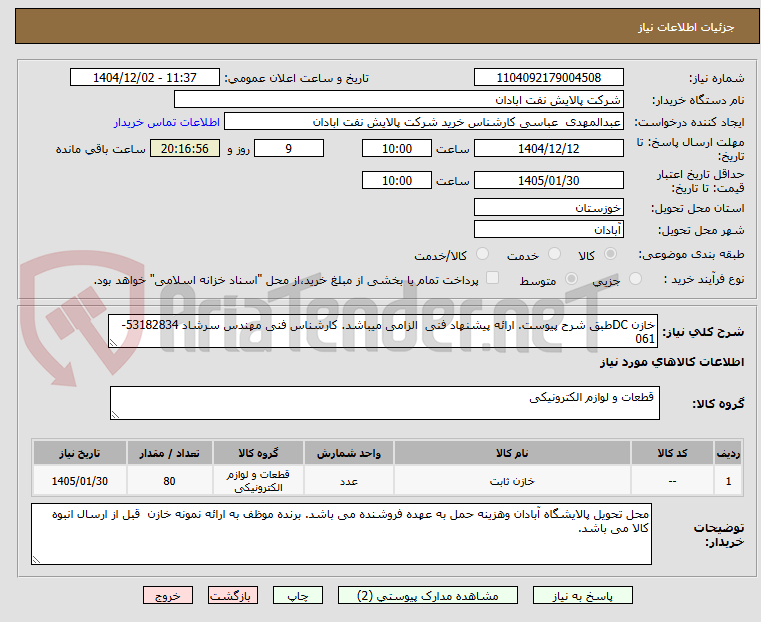
Task: Click the resize handle of description textarea
Action: click(x=113, y=343)
